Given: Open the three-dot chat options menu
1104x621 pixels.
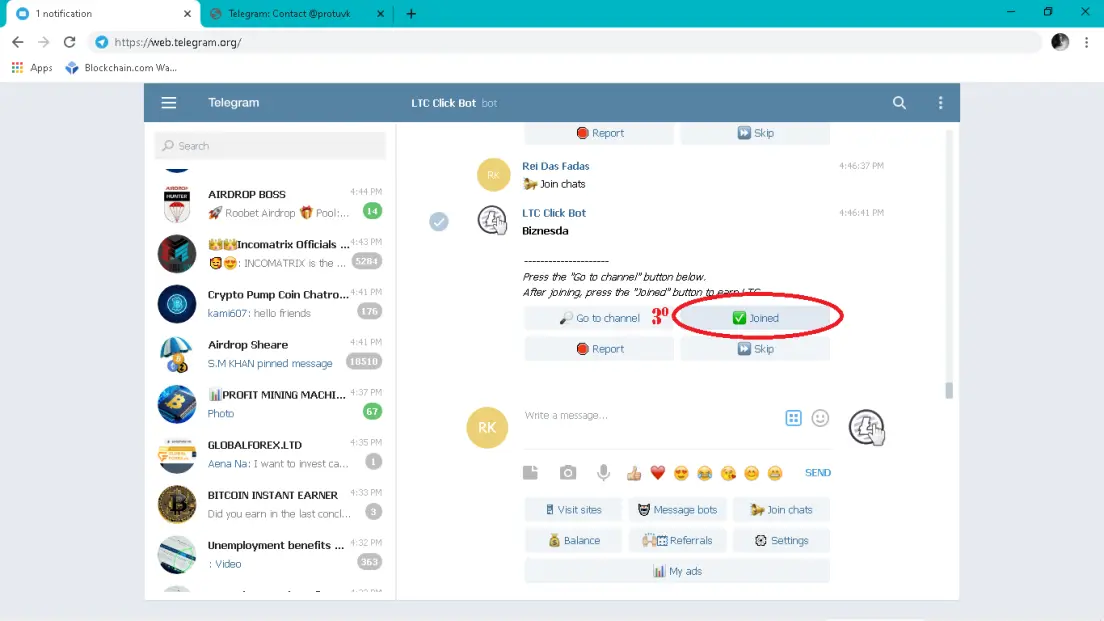Looking at the screenshot, I should (x=941, y=103).
